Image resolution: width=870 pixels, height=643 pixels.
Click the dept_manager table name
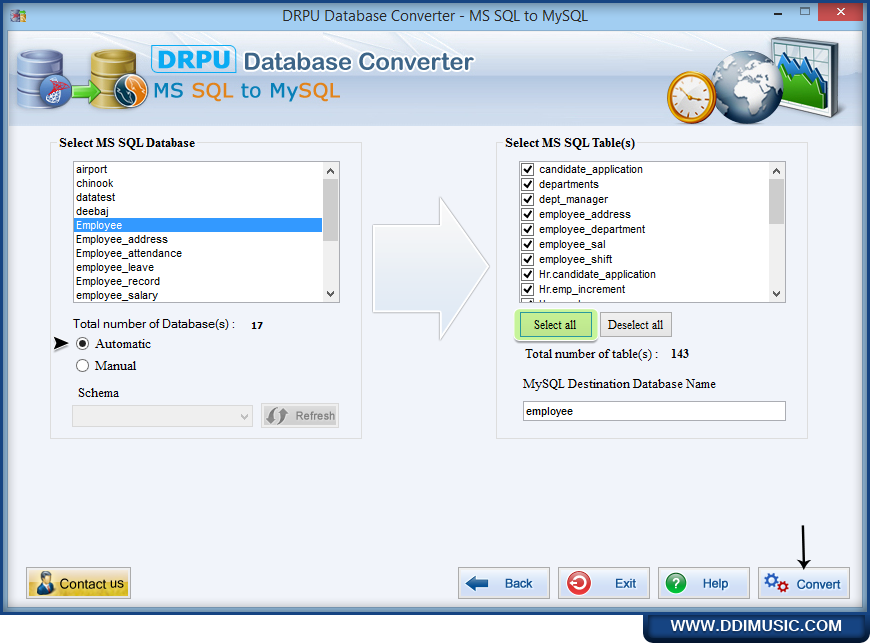coord(573,199)
